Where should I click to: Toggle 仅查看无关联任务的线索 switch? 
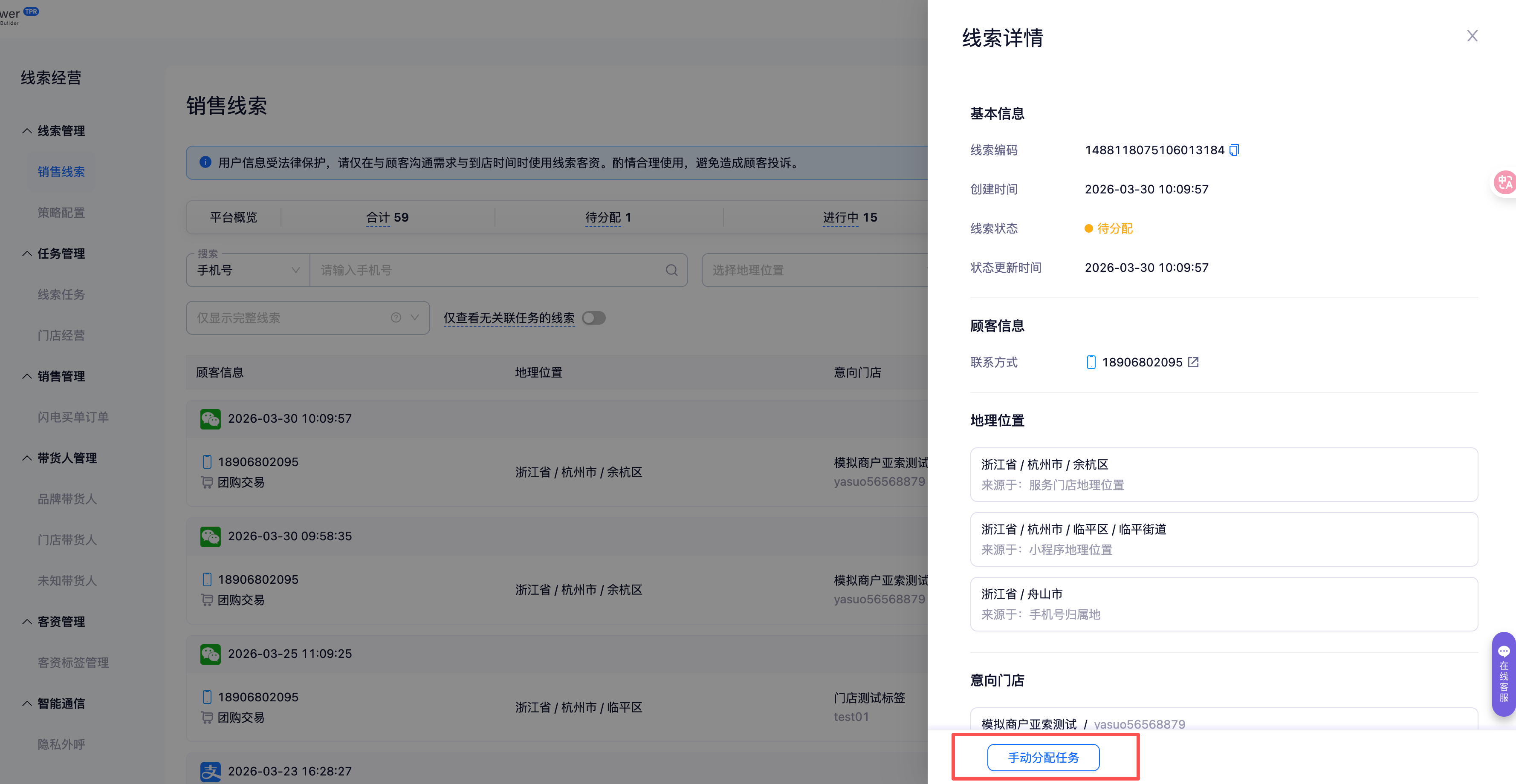[593, 318]
